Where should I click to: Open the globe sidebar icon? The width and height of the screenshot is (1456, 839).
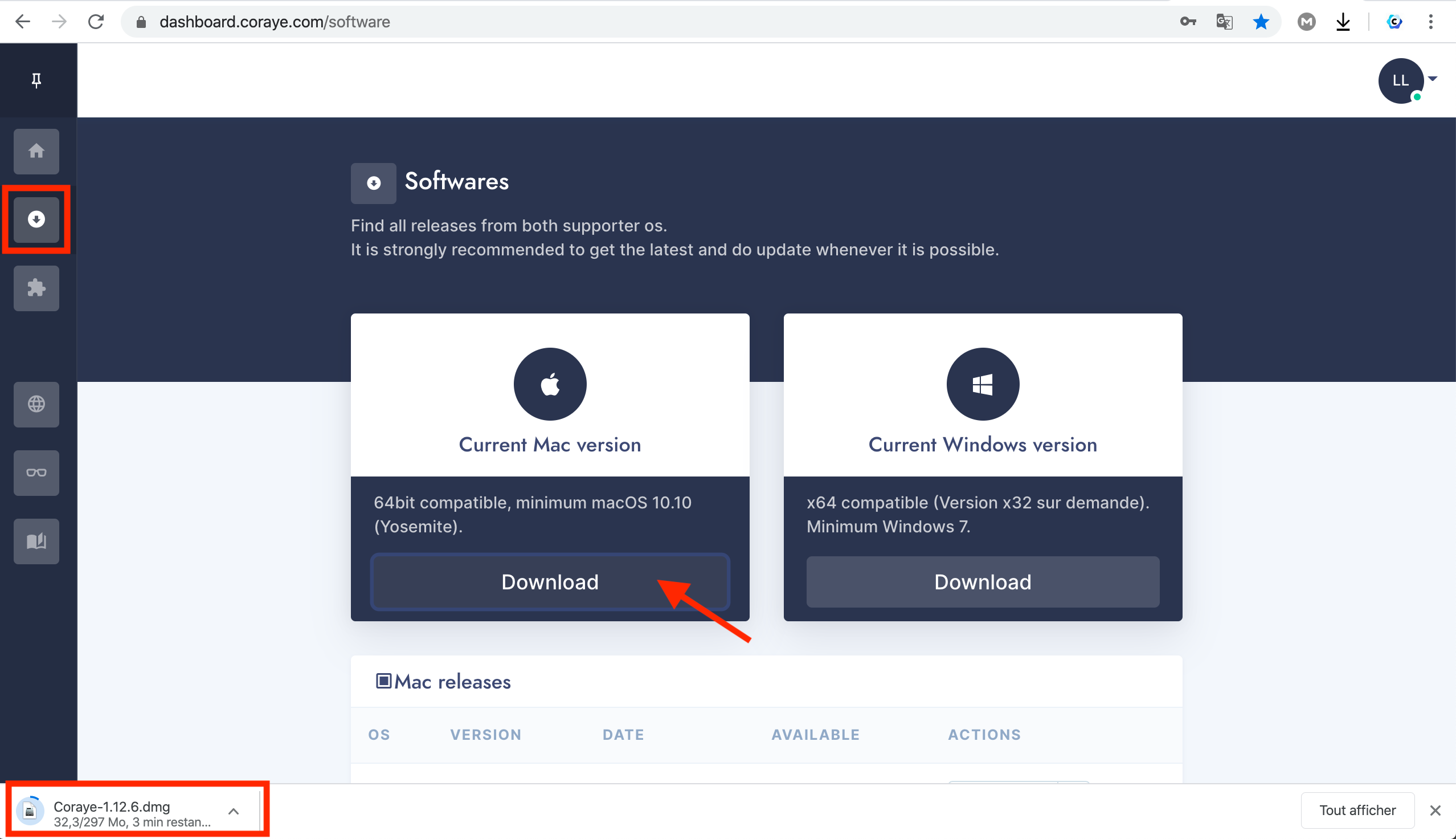coord(36,404)
